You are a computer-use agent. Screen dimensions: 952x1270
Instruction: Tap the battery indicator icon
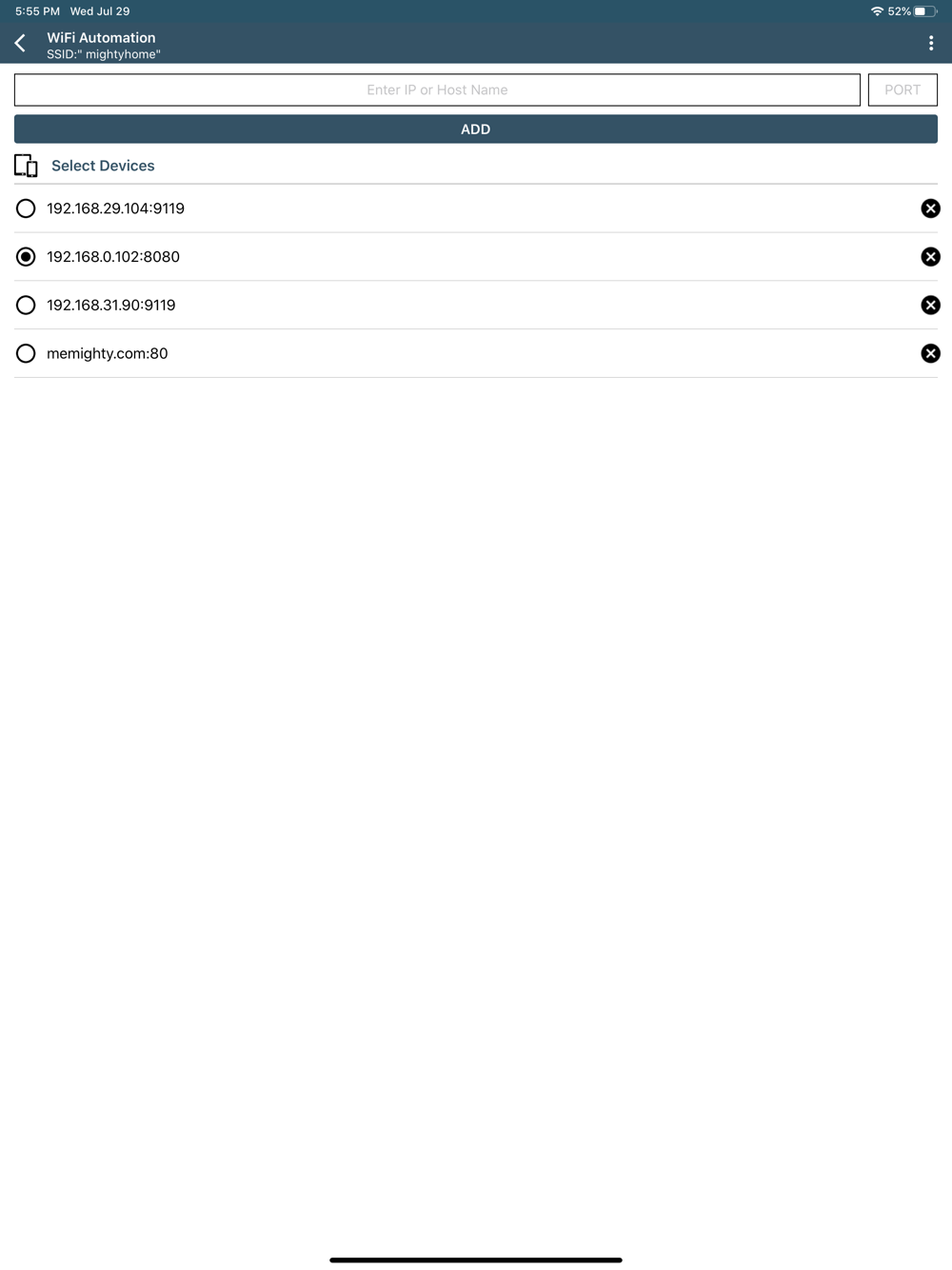pos(925,11)
